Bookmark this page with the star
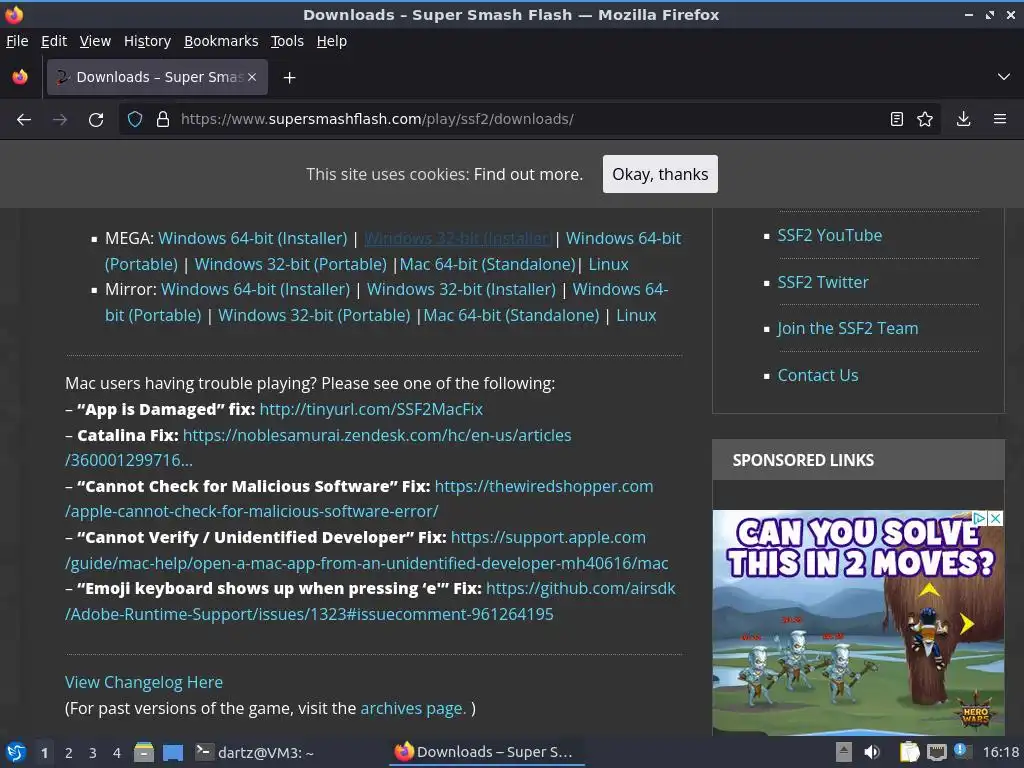The width and height of the screenshot is (1024, 768). point(925,119)
